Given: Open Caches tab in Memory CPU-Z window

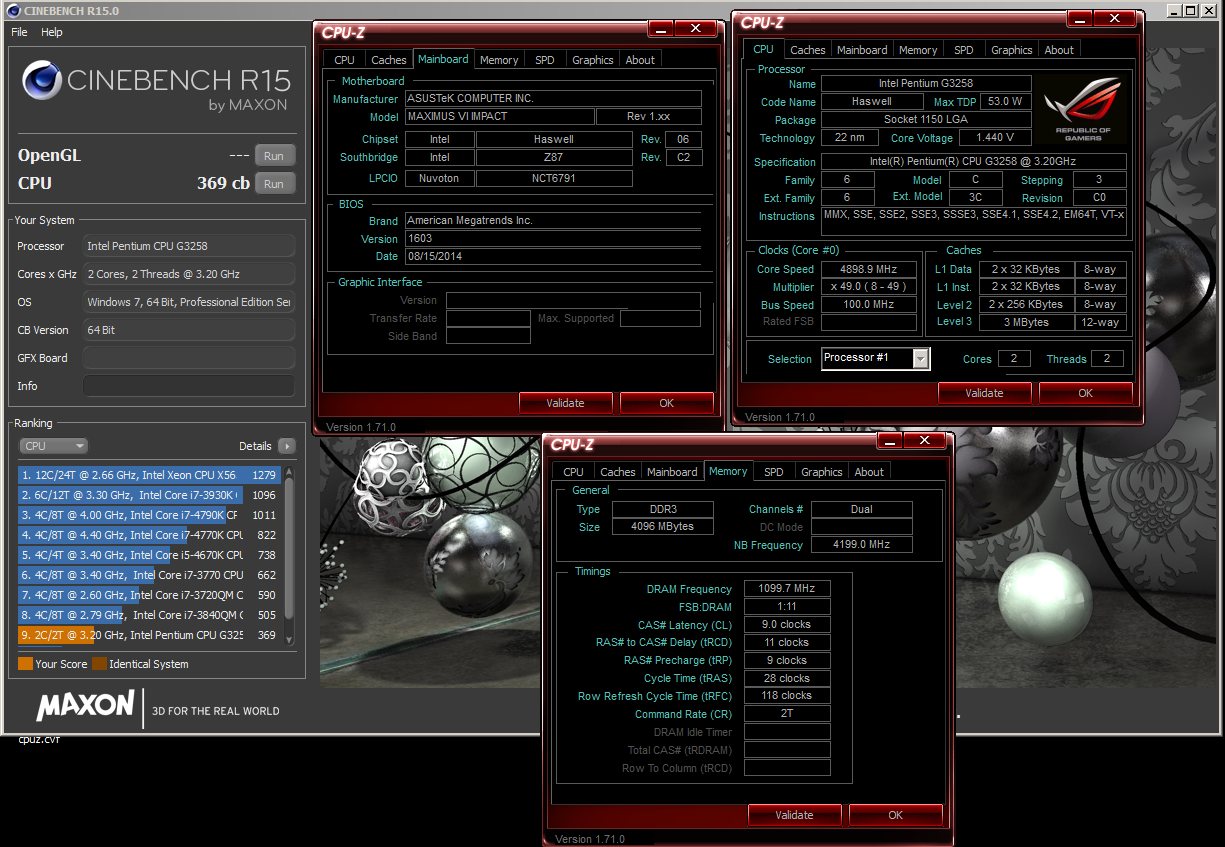Looking at the screenshot, I should pos(617,472).
